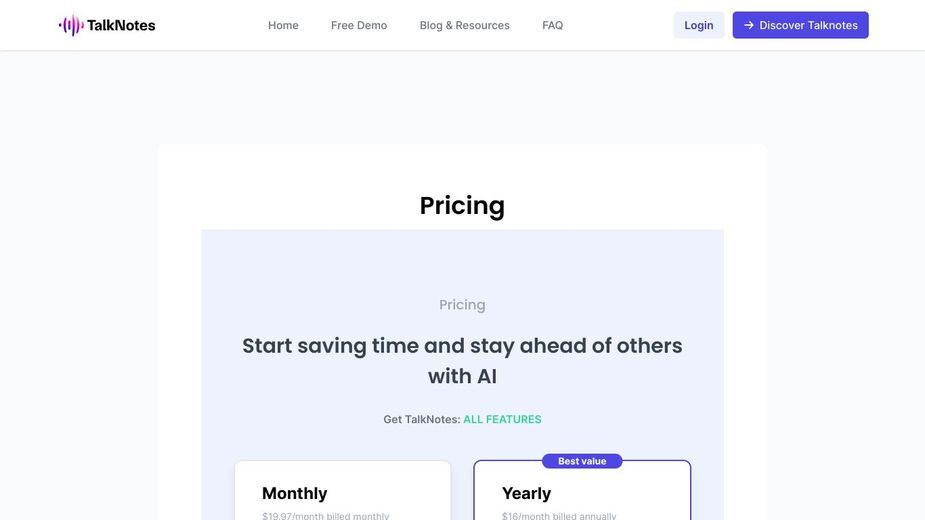Click the Best value badge
The width and height of the screenshot is (925, 520).
(582, 461)
